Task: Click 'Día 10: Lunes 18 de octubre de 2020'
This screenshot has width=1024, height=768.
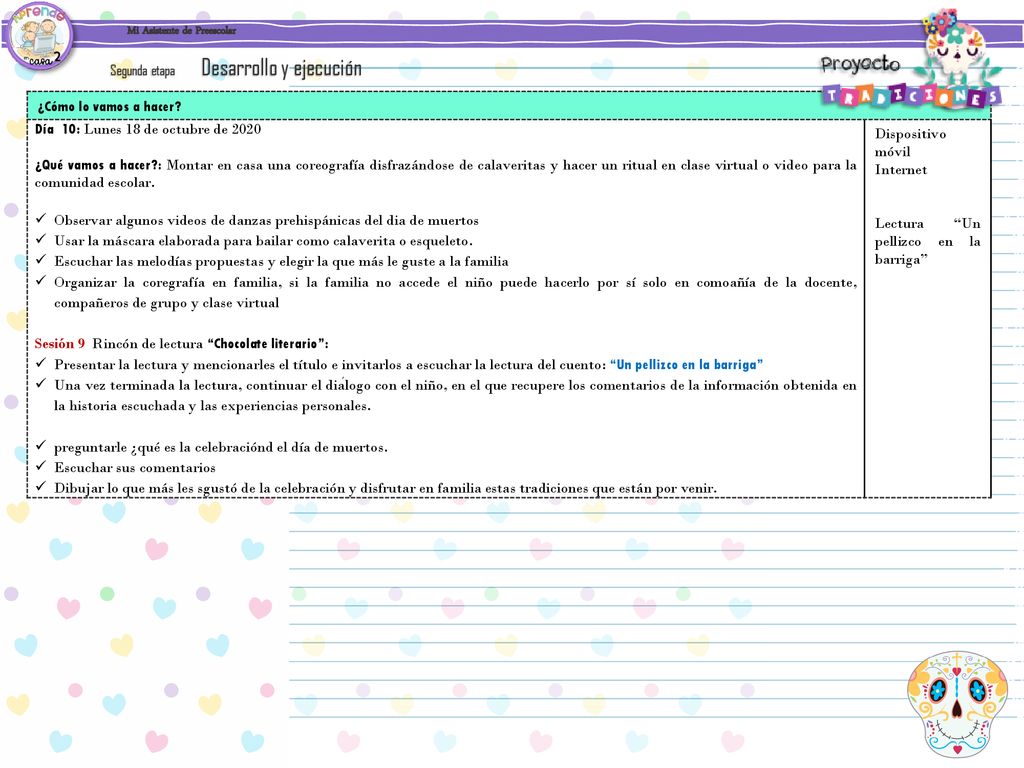Action: tap(148, 129)
